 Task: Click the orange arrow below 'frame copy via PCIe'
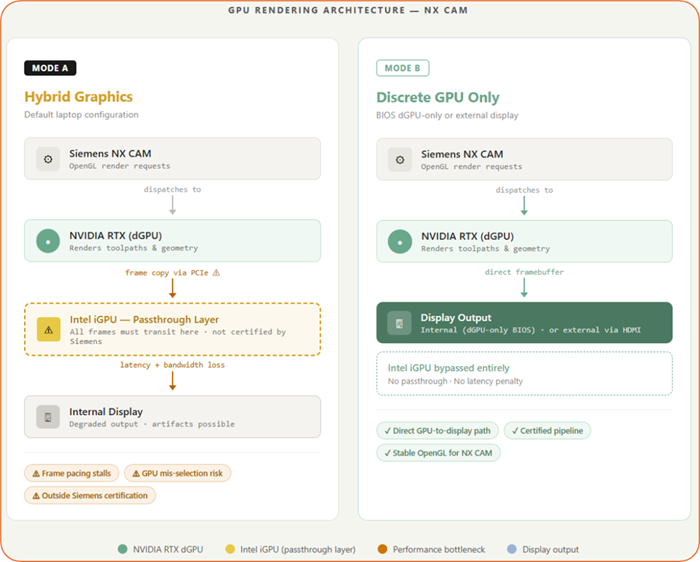click(172, 288)
